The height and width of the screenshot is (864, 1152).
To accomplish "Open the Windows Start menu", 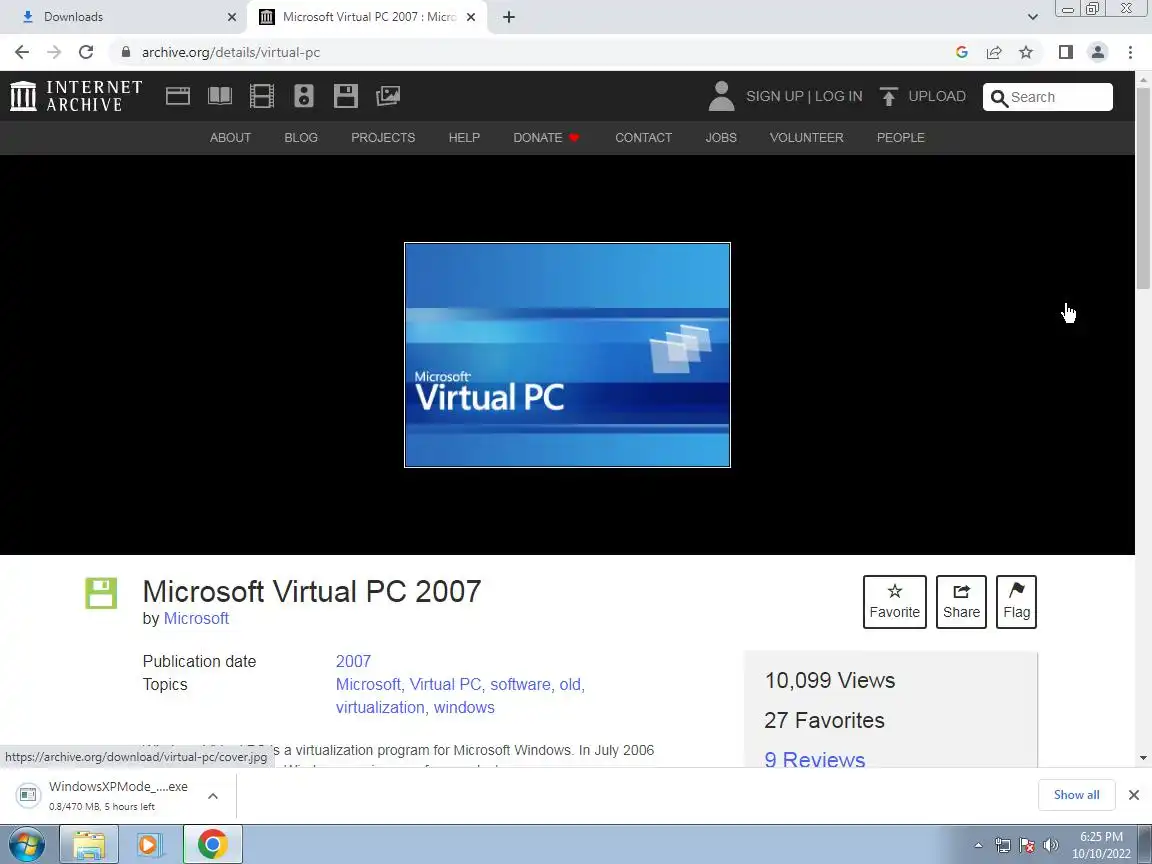I will 26,845.
